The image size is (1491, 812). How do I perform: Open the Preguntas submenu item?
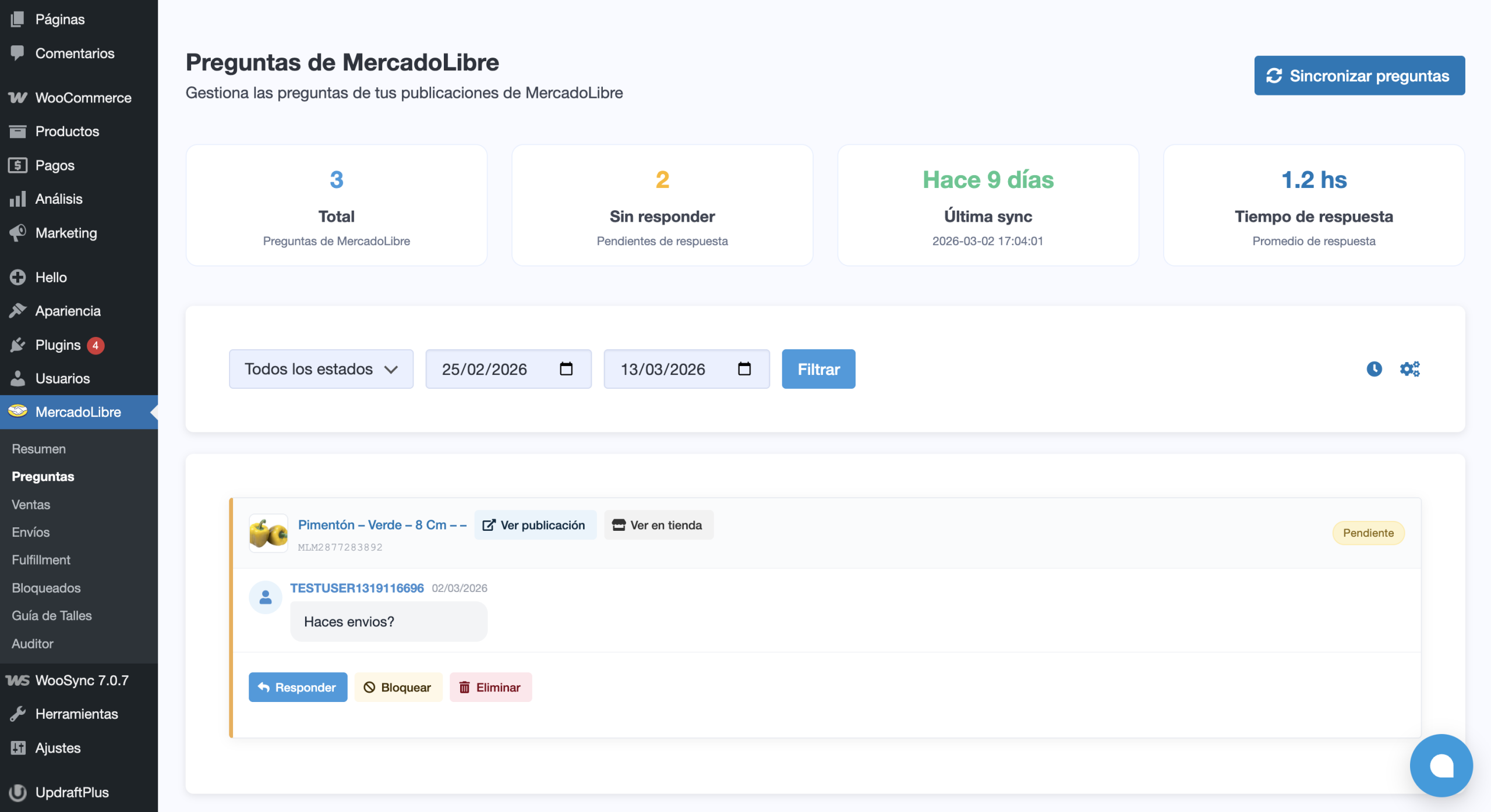[x=43, y=477]
